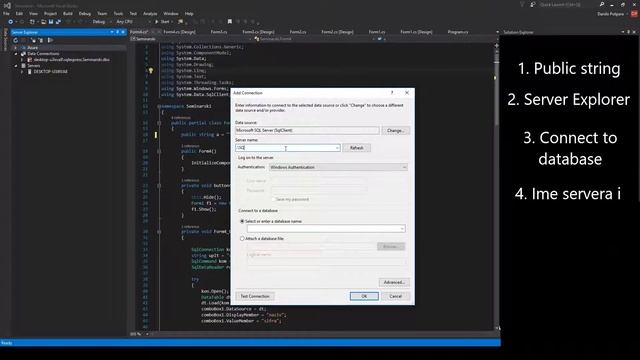Click the Connect to Server icon in Server Explorer
Viewport: 640px width, 360px height.
41,40
